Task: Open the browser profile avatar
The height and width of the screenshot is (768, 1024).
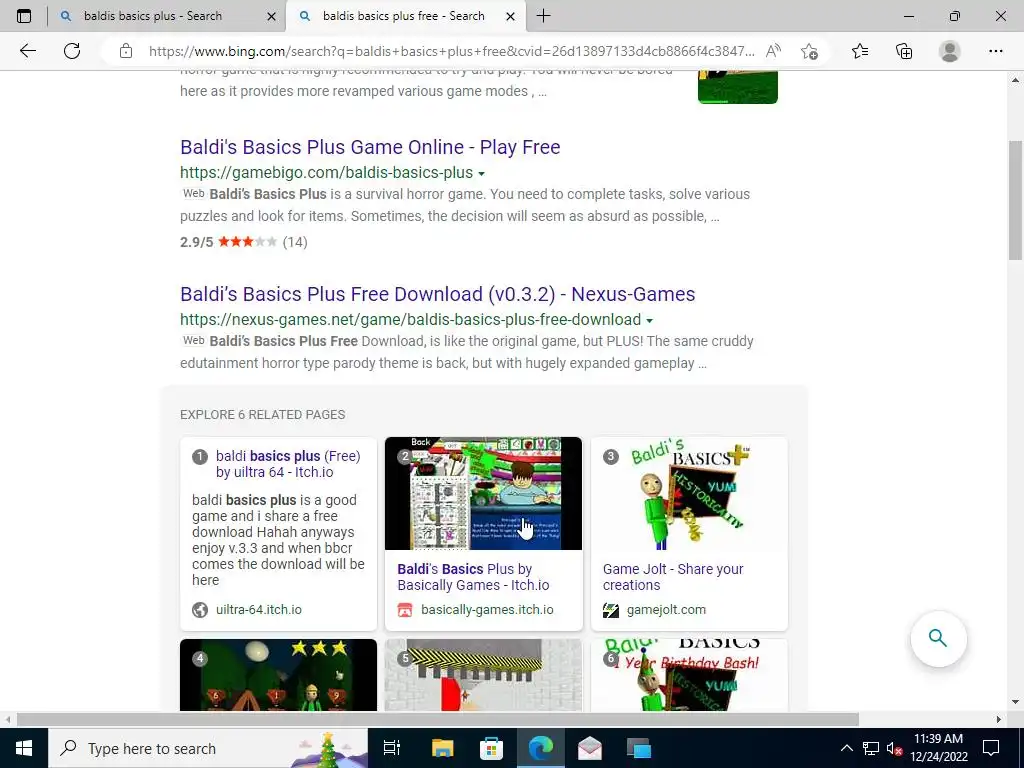Action: pyautogui.click(x=950, y=51)
